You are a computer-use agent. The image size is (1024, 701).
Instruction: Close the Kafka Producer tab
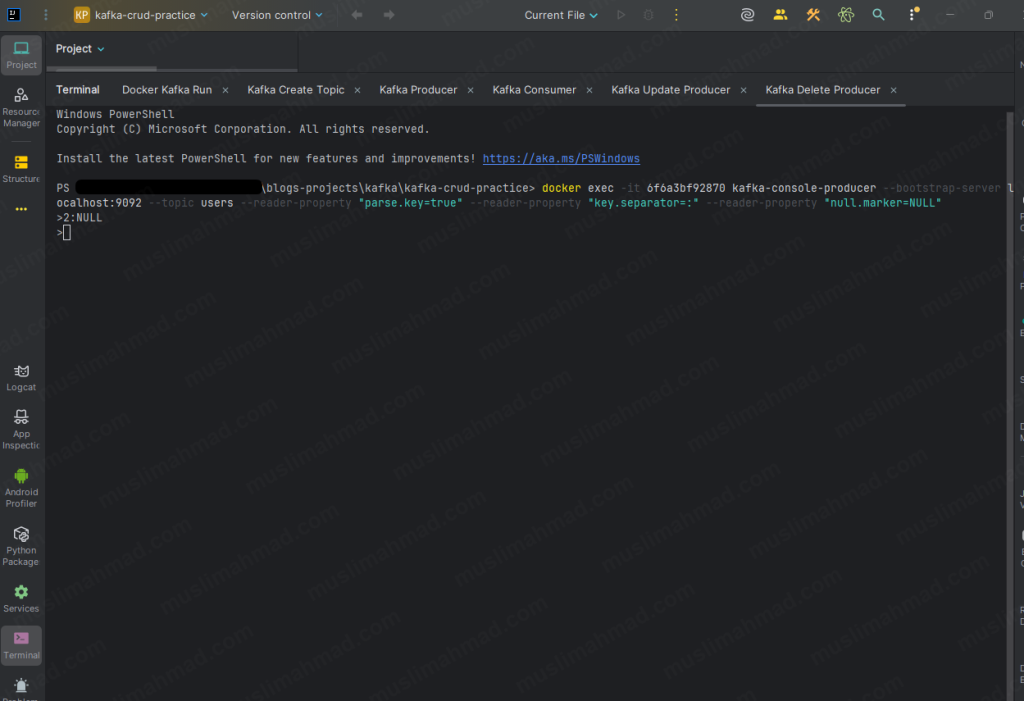click(470, 90)
